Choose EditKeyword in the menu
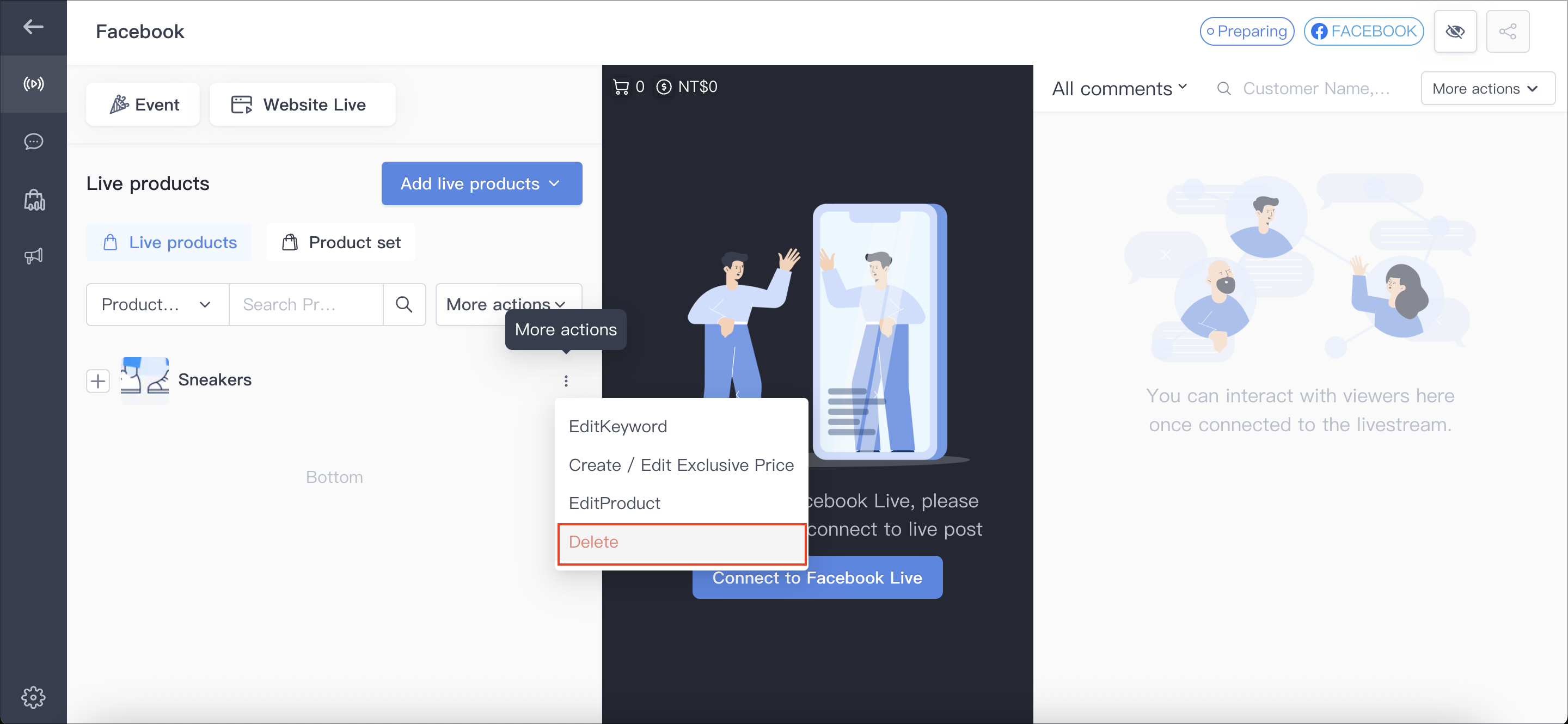This screenshot has height=724, width=1568. tap(618, 426)
